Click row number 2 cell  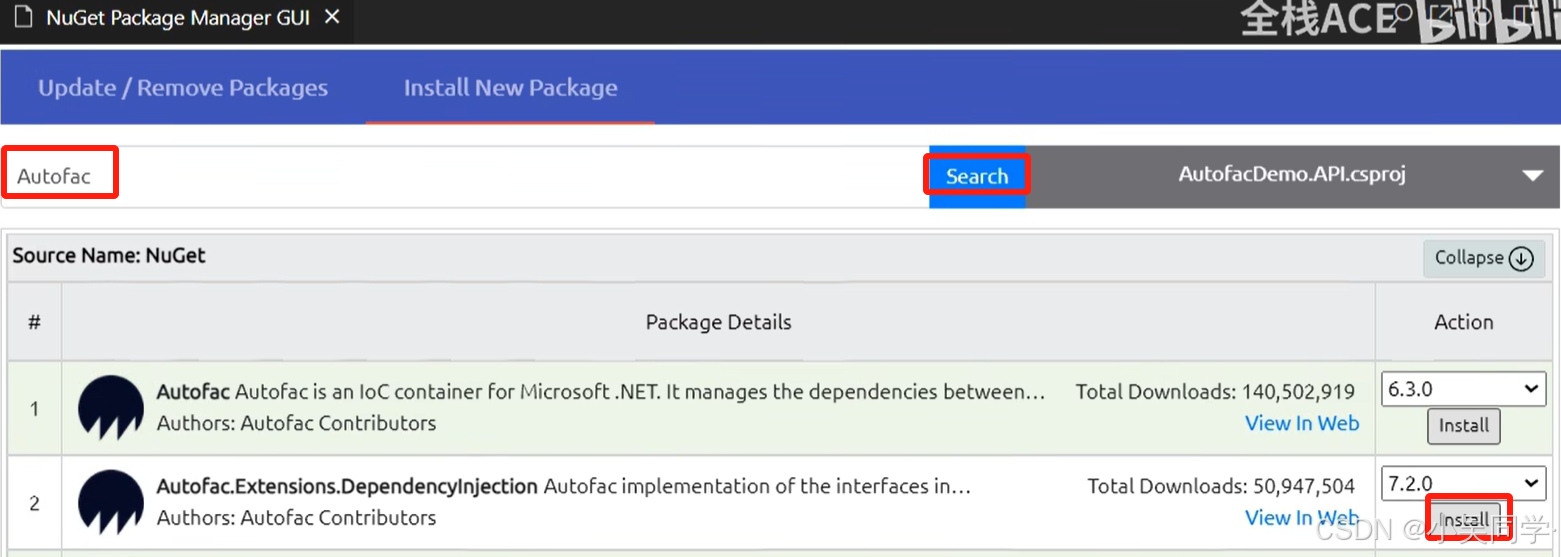tap(34, 503)
